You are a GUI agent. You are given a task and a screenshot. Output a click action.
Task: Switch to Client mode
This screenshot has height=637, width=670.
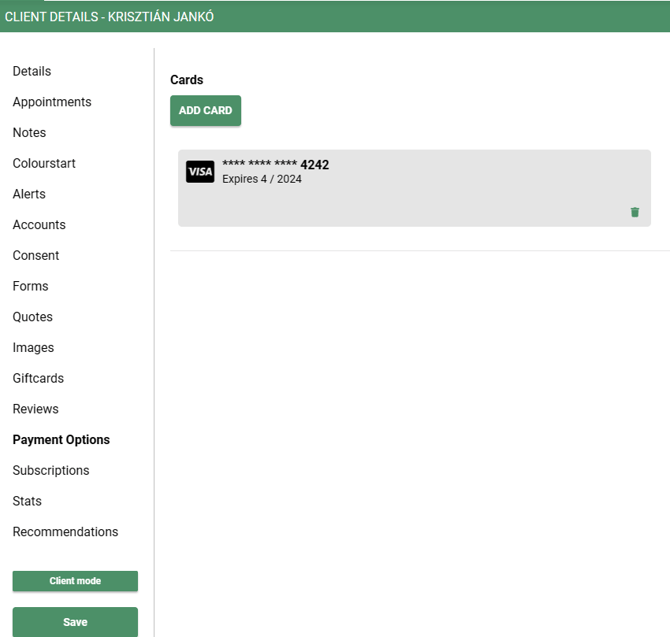(75, 581)
